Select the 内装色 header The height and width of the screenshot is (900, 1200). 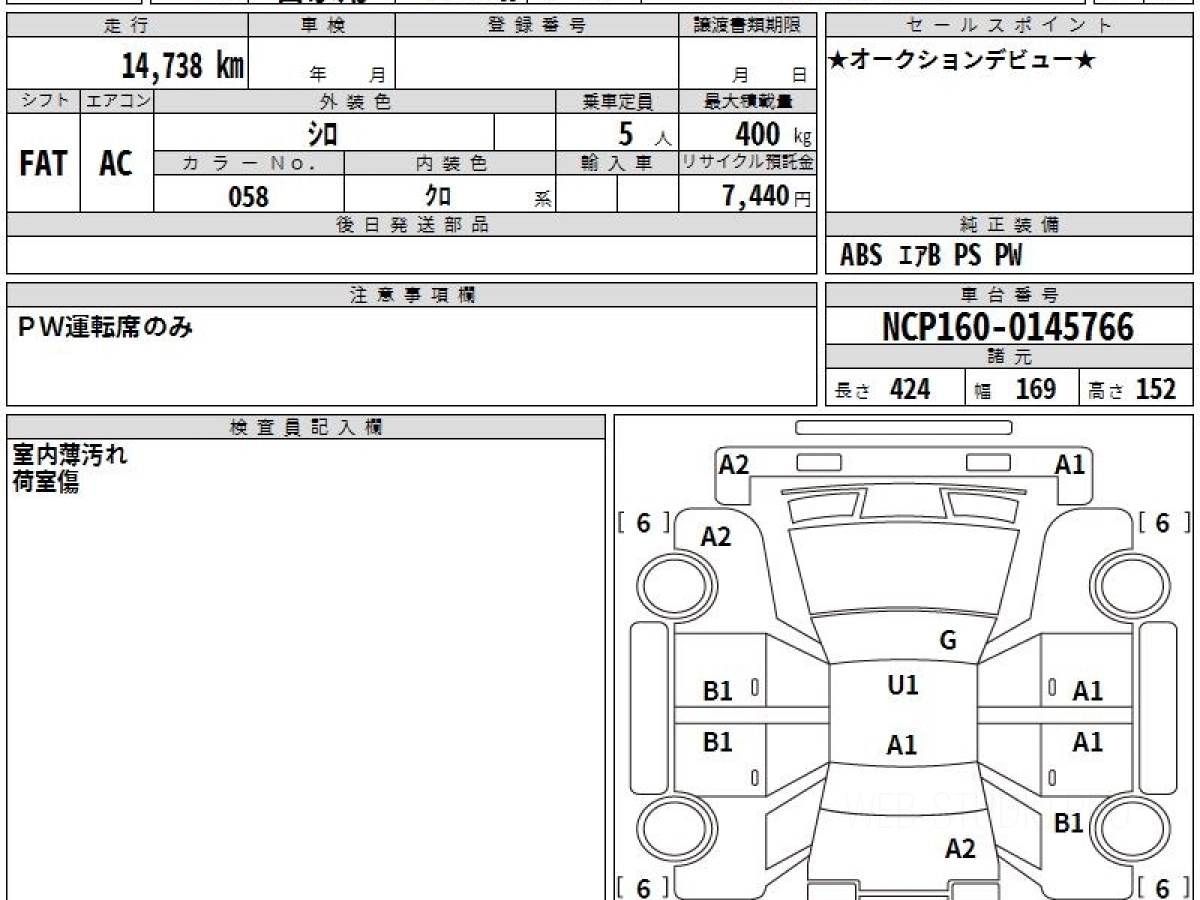(450, 163)
